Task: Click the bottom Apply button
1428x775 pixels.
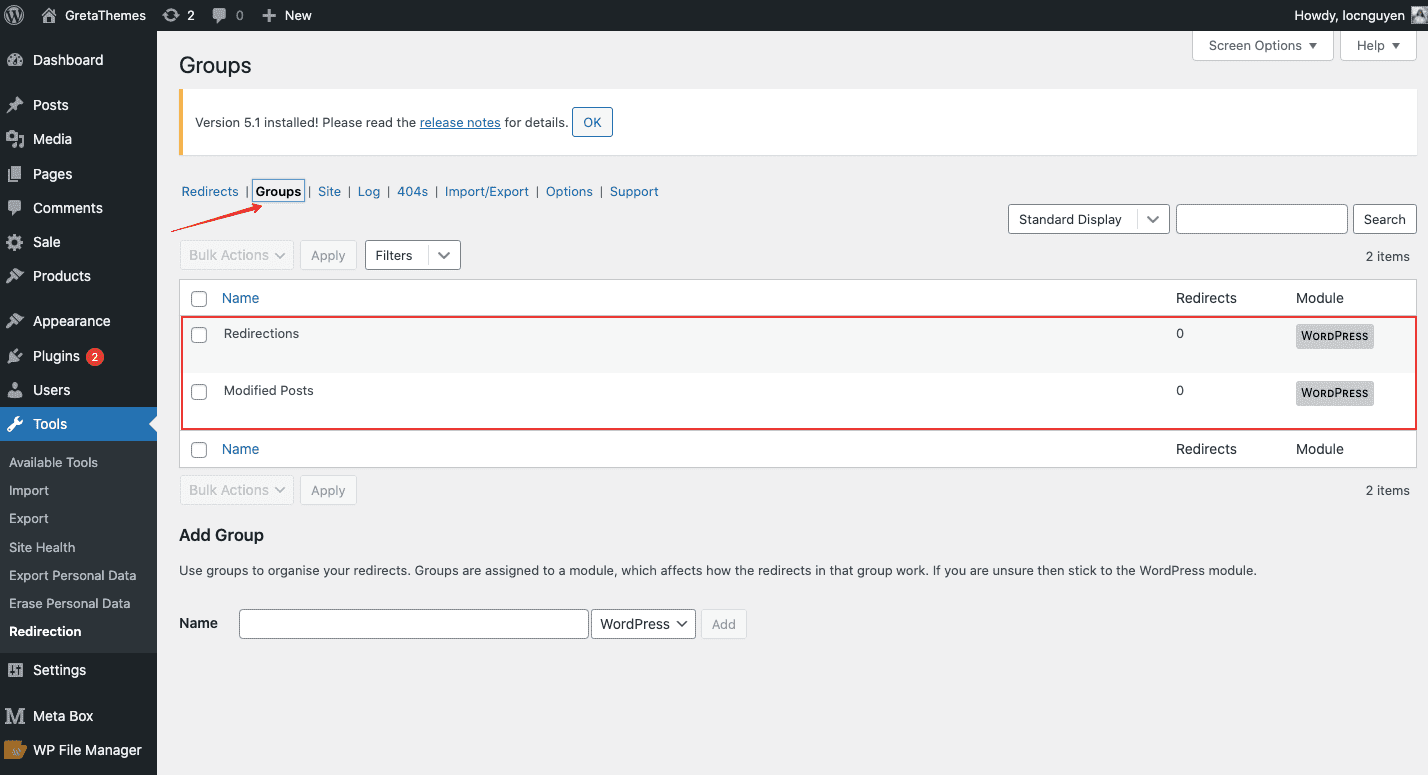Action: point(328,490)
